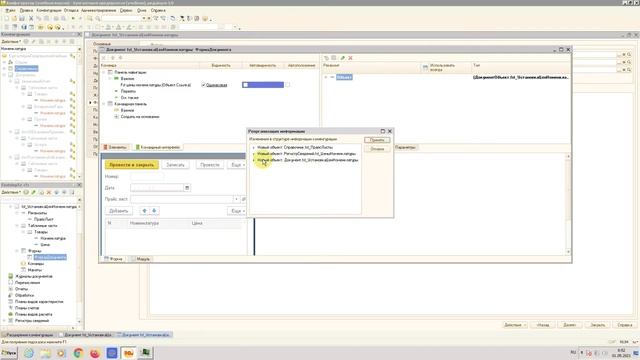This screenshot has height=360, width=640.
Task: Expand the Справочник.hl_ПрайсЛисты entry in the dialog
Action: tap(254, 147)
